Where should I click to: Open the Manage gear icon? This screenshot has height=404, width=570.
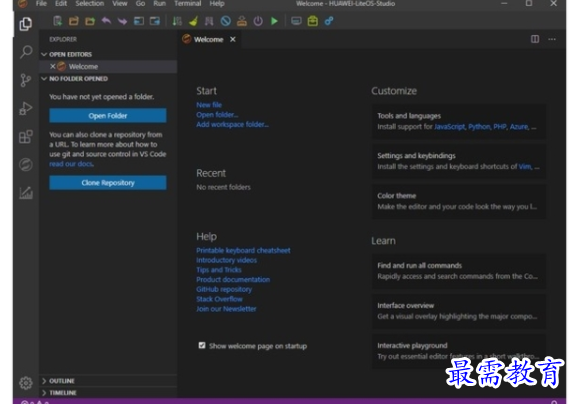tap(25, 383)
